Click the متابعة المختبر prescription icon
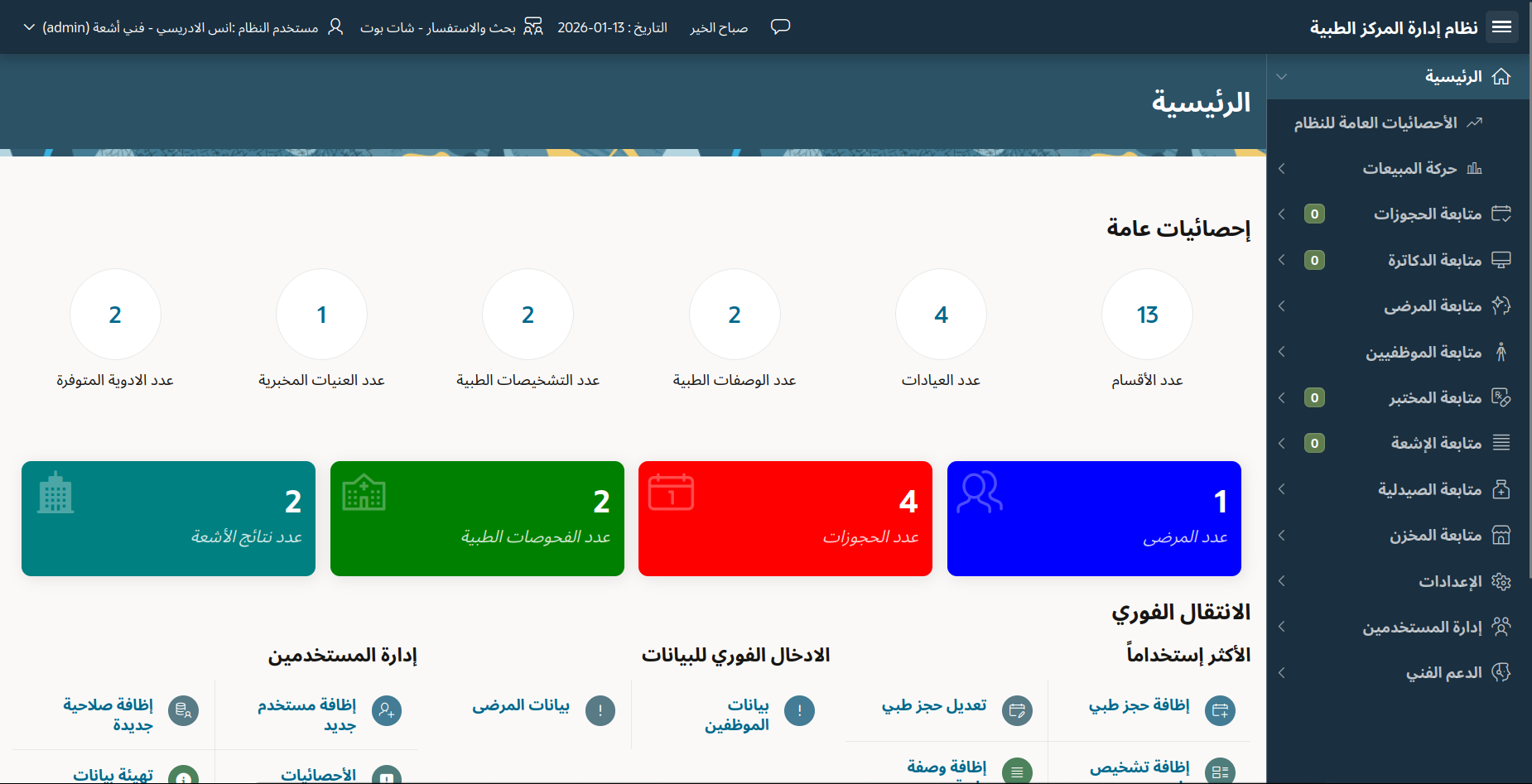The width and height of the screenshot is (1532, 784). (1502, 397)
